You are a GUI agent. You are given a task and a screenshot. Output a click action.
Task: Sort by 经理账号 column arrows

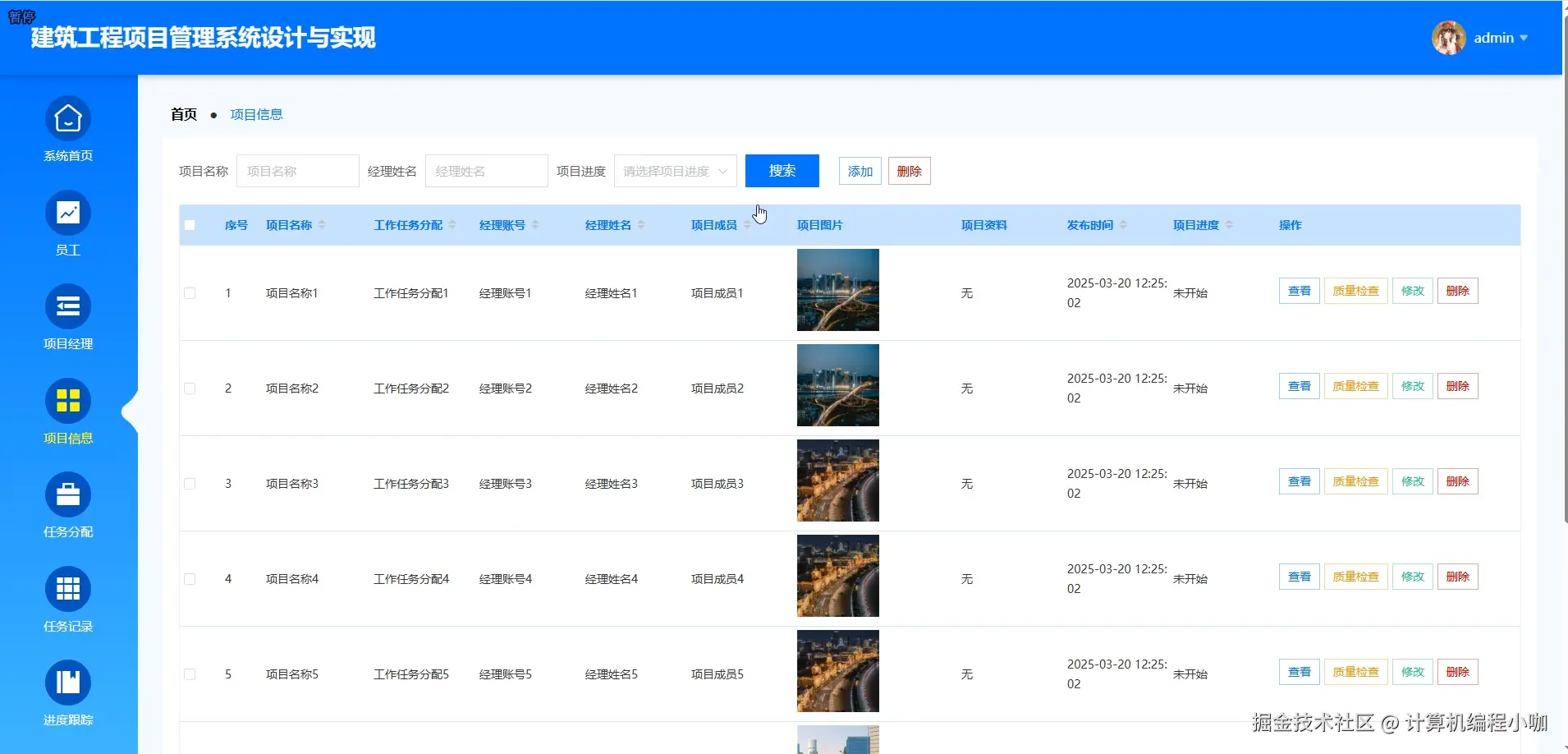pos(535,225)
